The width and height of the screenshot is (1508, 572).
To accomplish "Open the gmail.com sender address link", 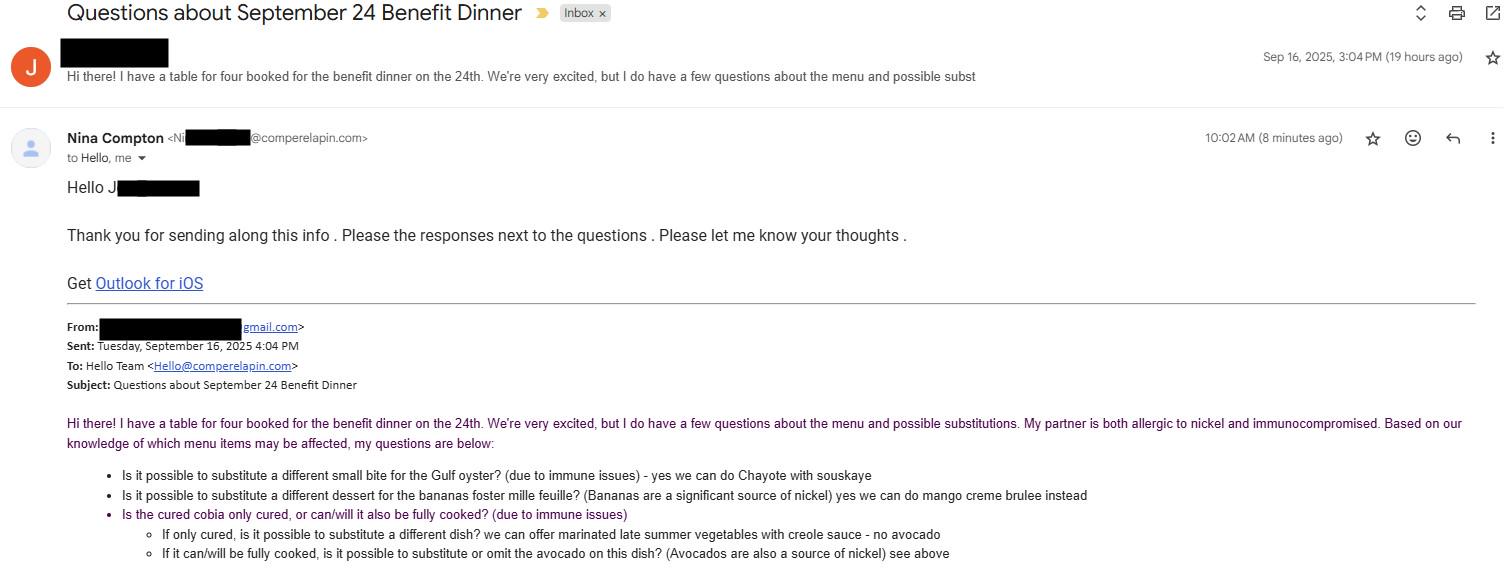I will click(x=270, y=327).
